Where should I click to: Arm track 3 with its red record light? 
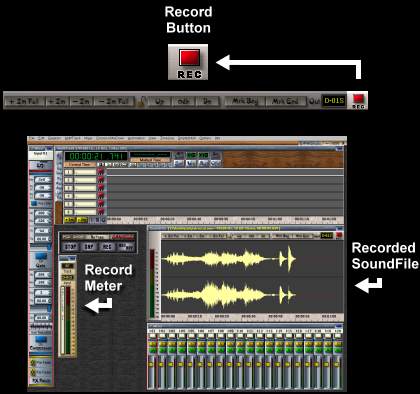coord(100,188)
